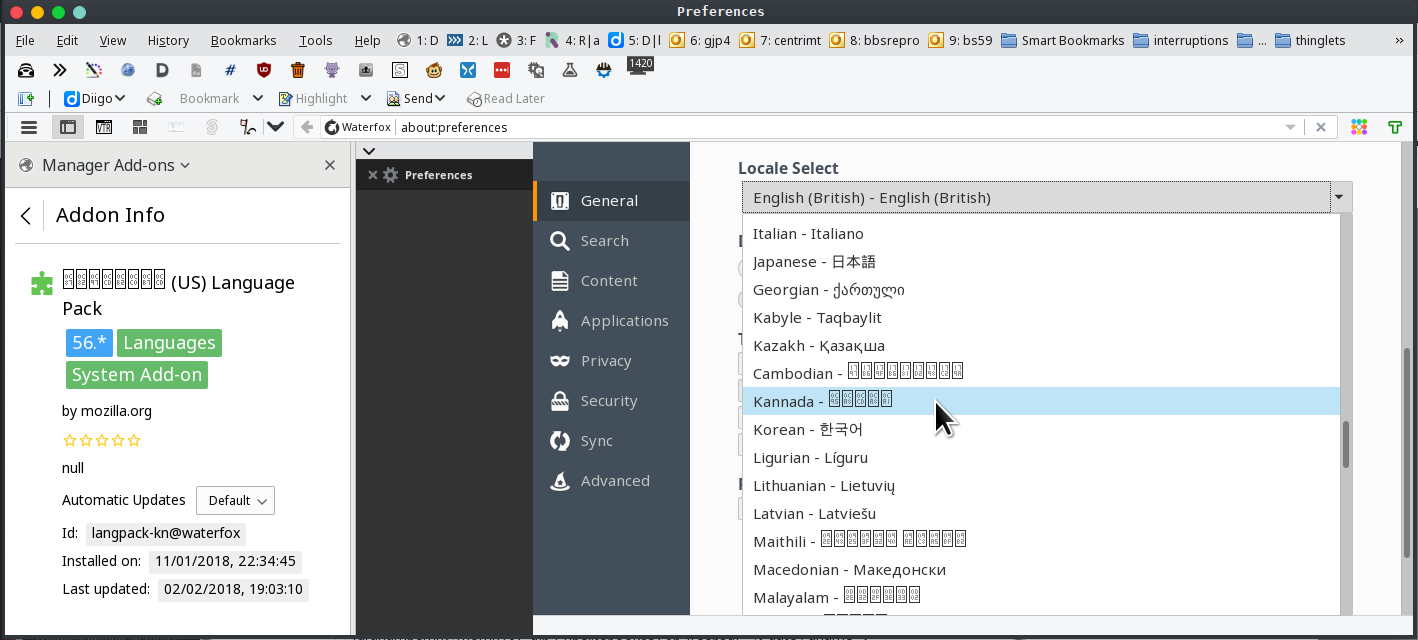Click the add-on star rating

pos(102,440)
